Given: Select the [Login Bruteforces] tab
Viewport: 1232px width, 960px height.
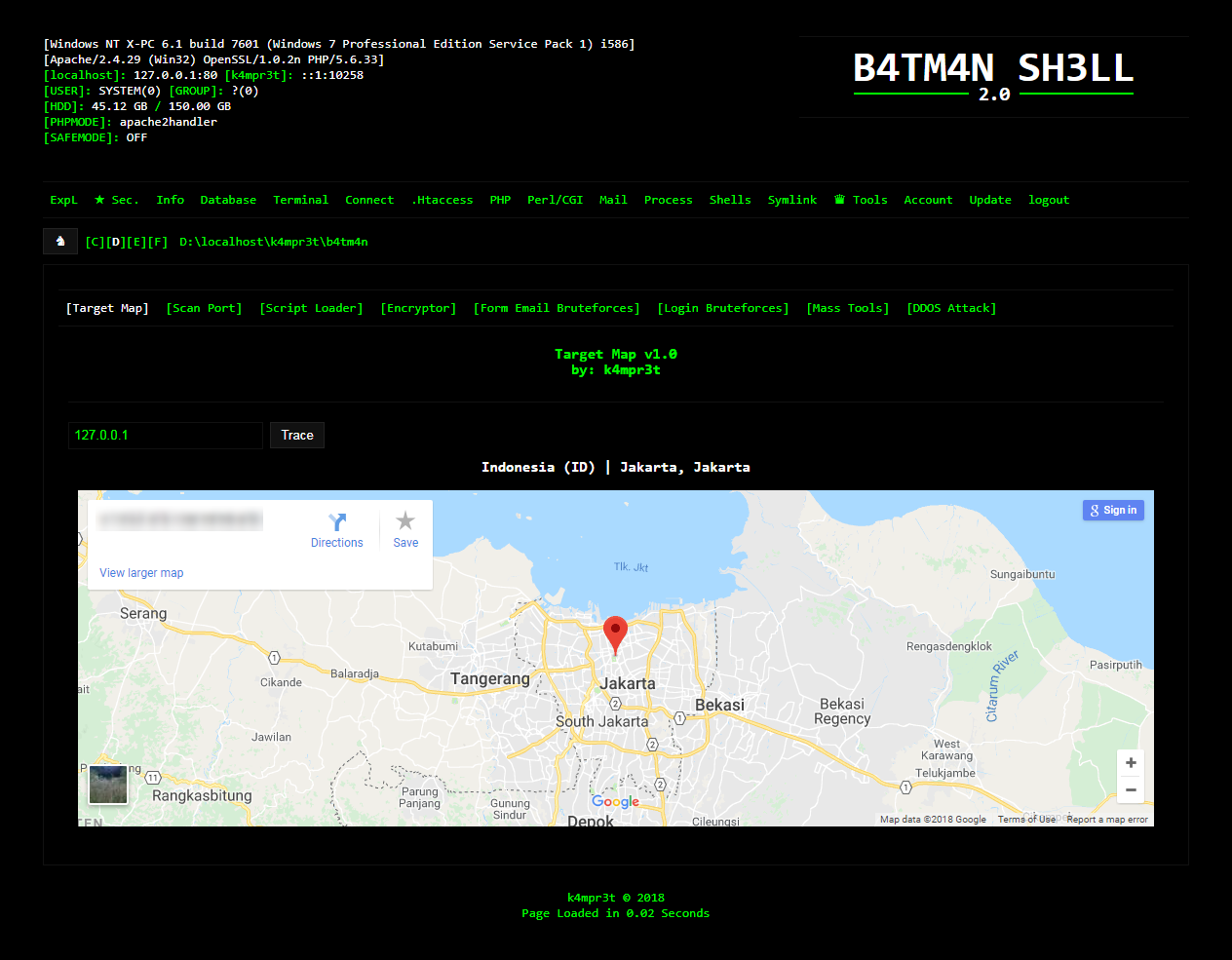Looking at the screenshot, I should [723, 308].
